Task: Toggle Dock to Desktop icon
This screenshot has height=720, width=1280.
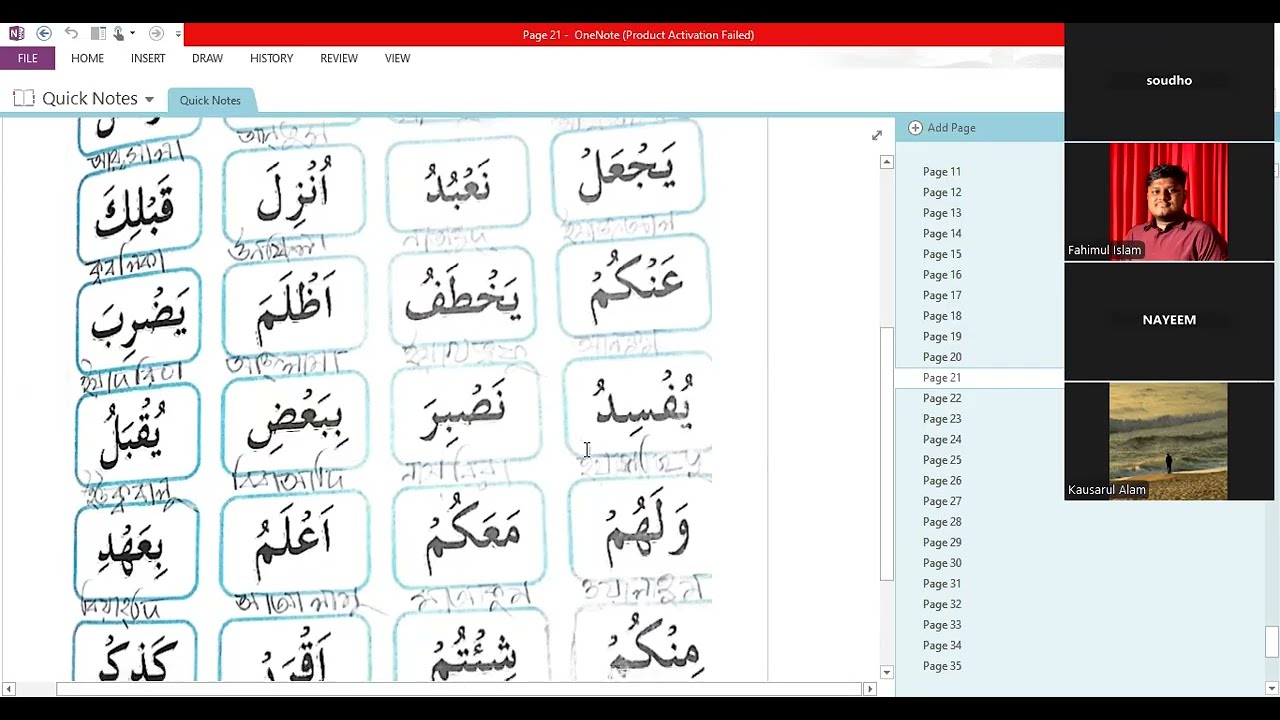Action: tap(98, 34)
